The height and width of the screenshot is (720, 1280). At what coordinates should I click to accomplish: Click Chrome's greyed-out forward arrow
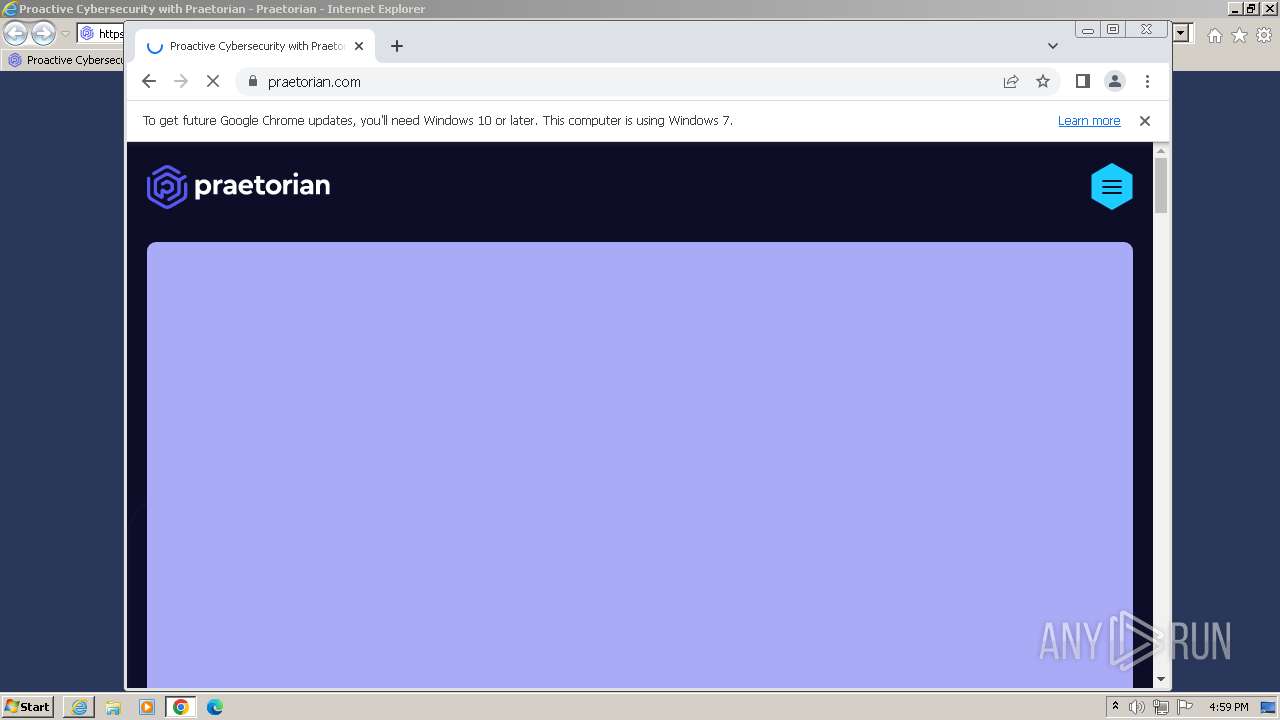pyautogui.click(x=181, y=82)
